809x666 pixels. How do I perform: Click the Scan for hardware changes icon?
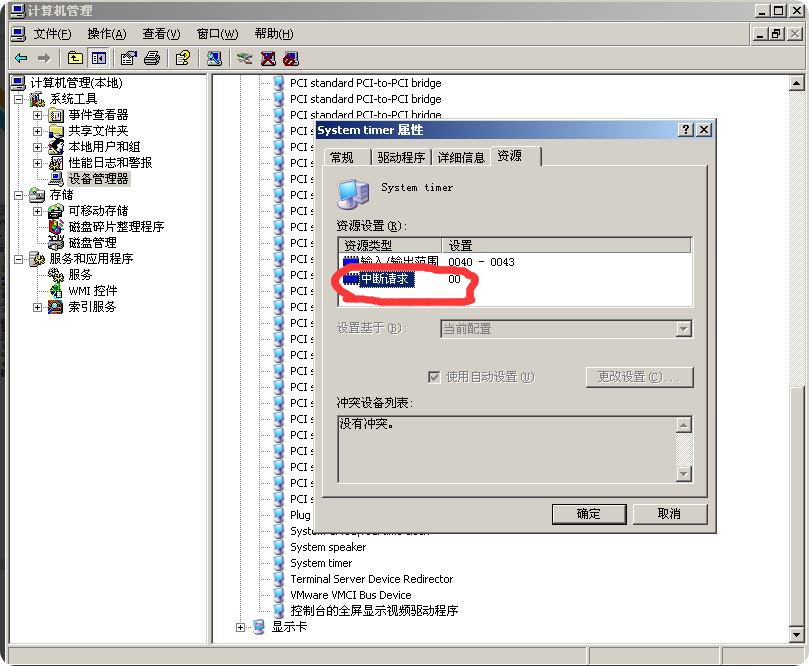pos(214,58)
